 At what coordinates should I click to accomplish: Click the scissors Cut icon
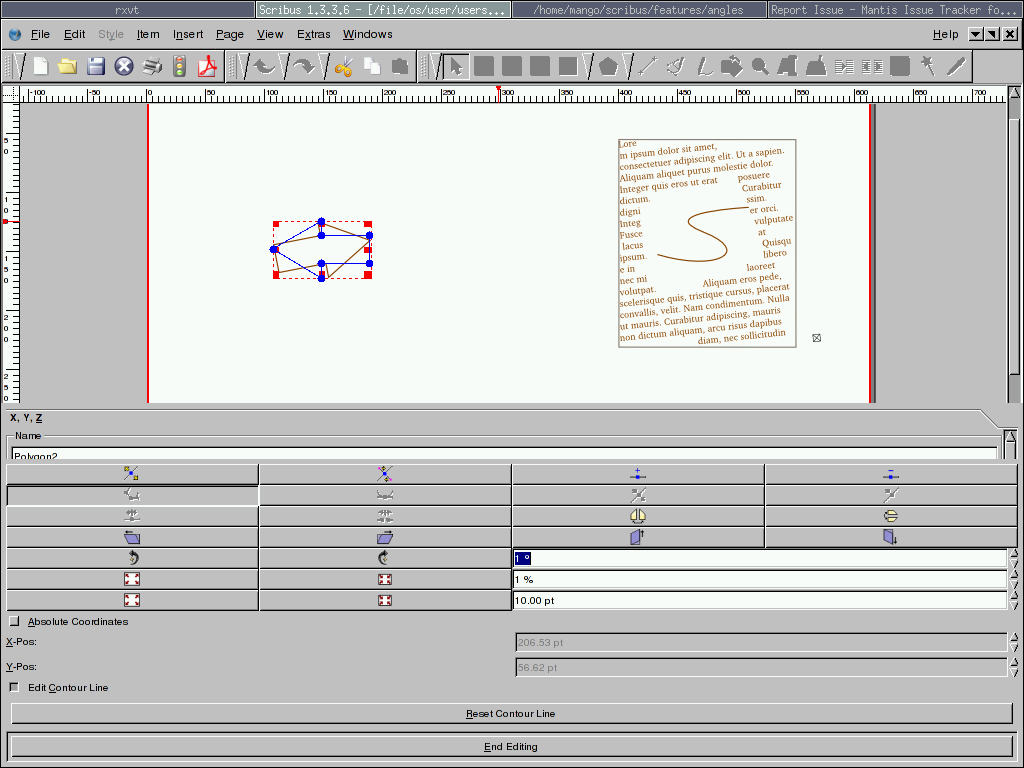pos(344,67)
